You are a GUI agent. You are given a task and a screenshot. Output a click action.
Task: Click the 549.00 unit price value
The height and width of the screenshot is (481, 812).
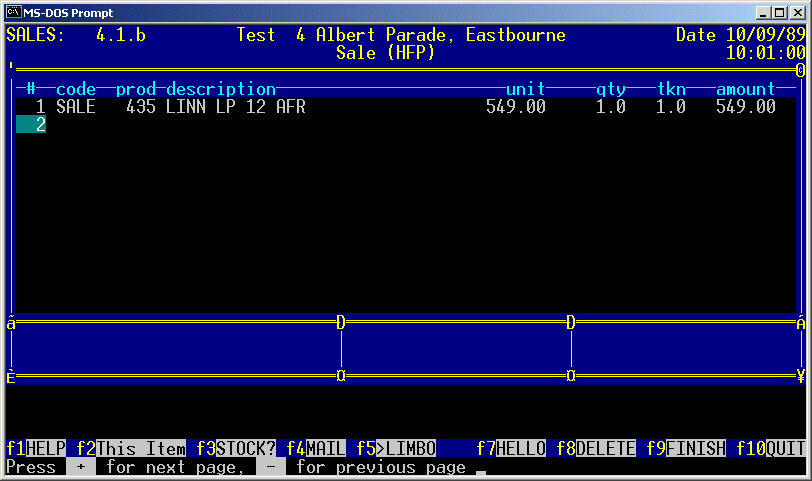click(x=515, y=107)
